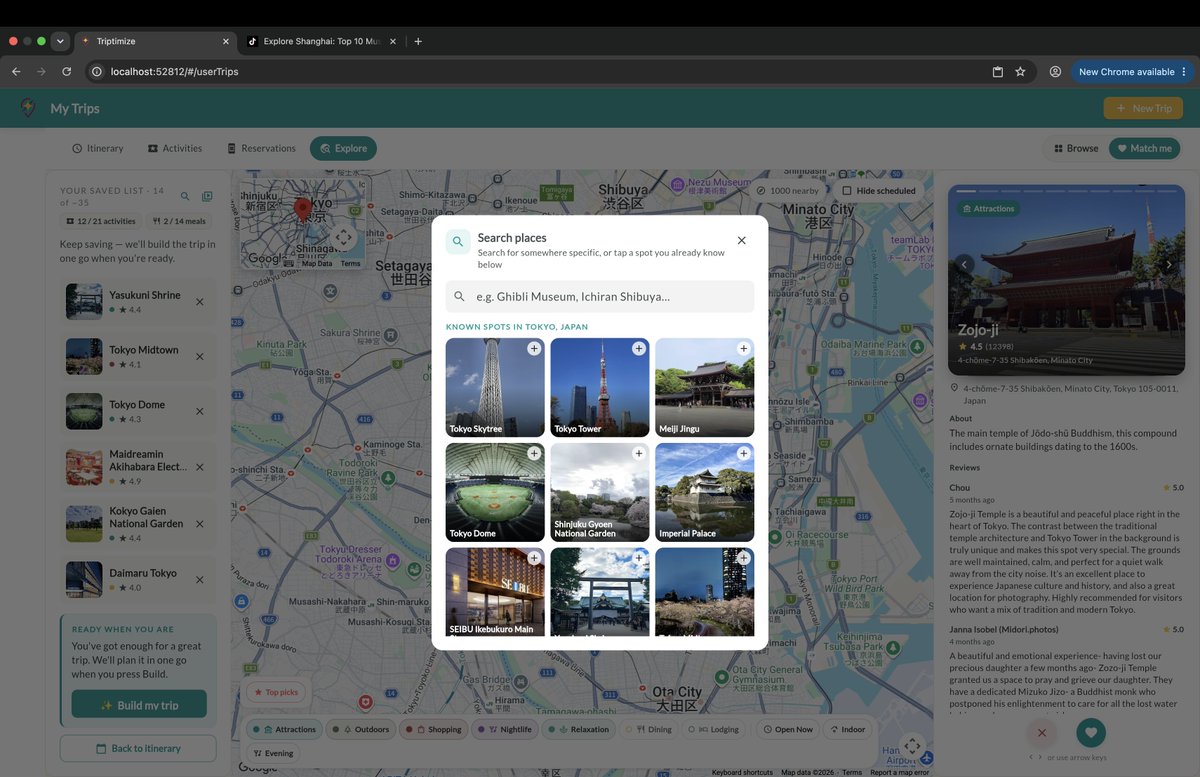Remove Tokyo Dome from the saved list

click(200, 411)
